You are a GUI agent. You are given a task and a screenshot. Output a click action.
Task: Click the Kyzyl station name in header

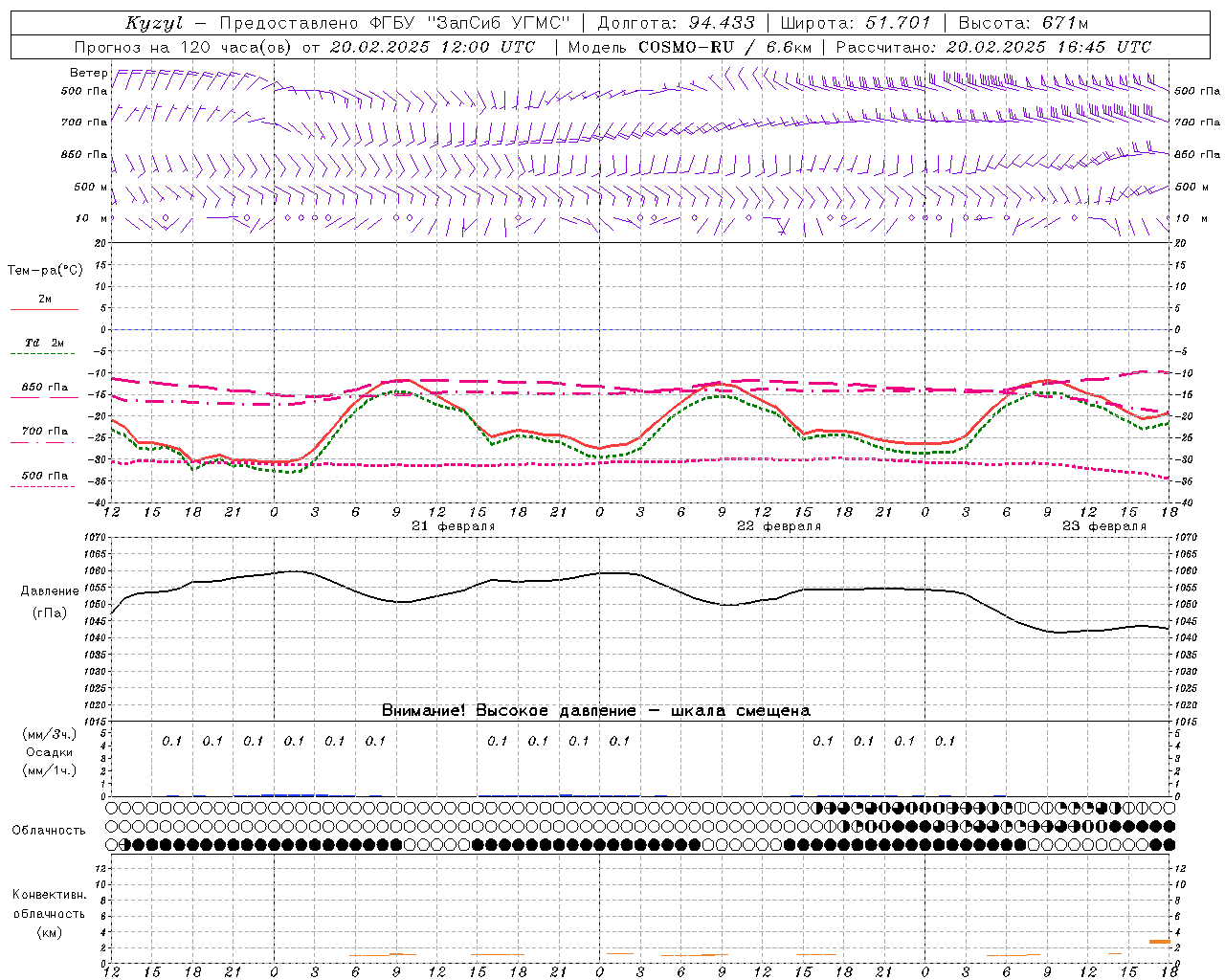click(x=154, y=23)
